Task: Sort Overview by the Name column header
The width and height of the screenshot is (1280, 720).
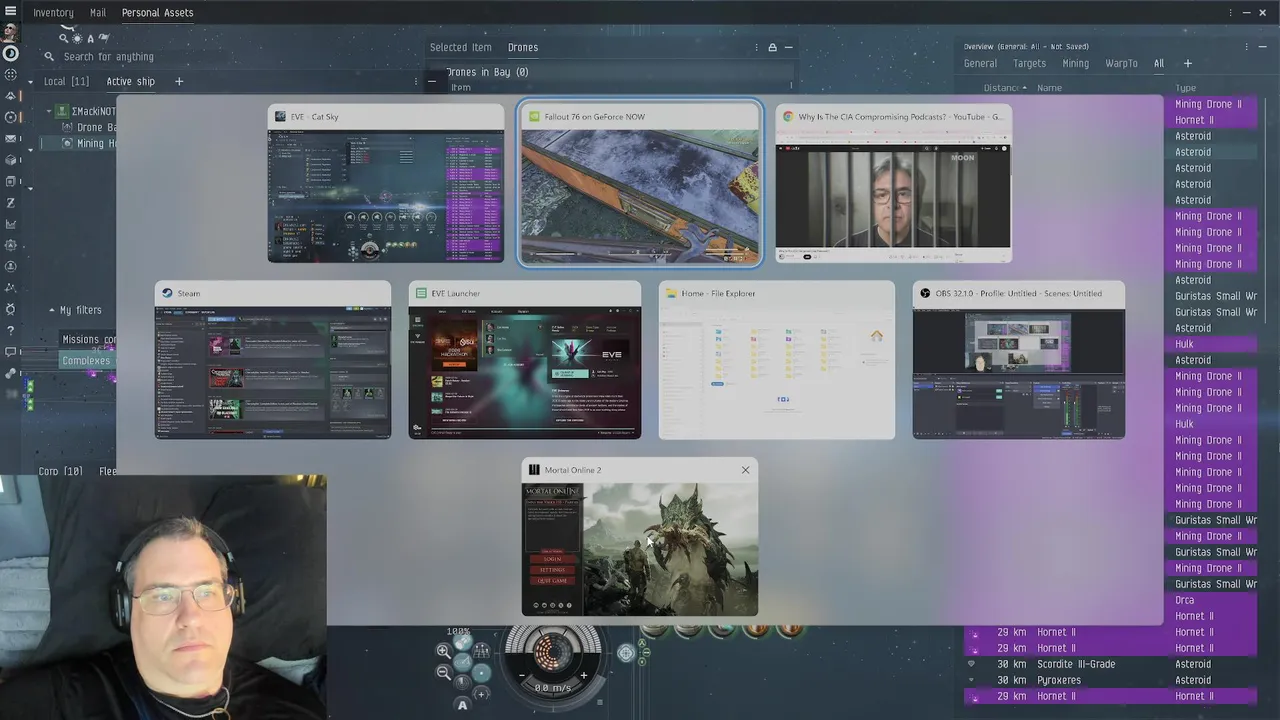Action: click(1049, 88)
